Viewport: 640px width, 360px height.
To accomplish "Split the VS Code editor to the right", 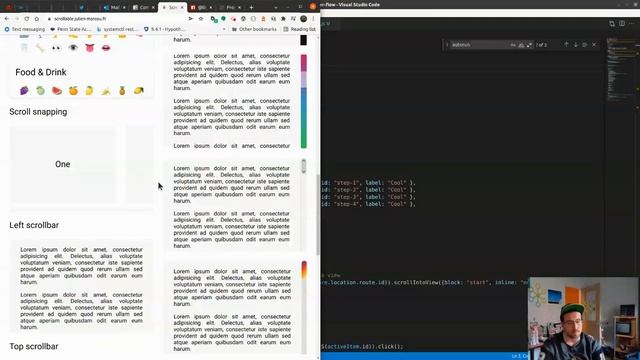I will point(622,24).
